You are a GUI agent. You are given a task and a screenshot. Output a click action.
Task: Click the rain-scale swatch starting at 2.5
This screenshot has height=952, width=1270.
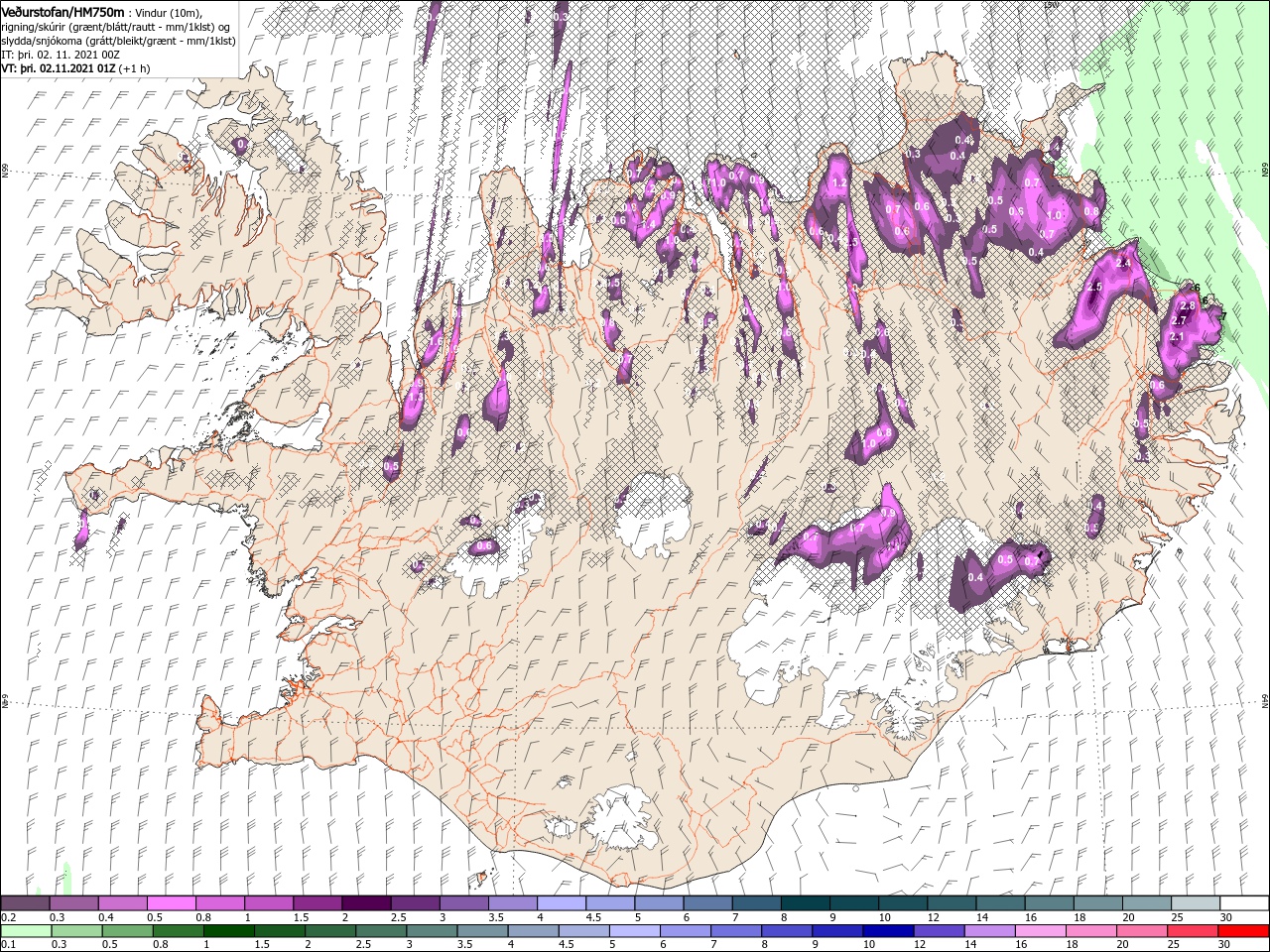(381, 931)
